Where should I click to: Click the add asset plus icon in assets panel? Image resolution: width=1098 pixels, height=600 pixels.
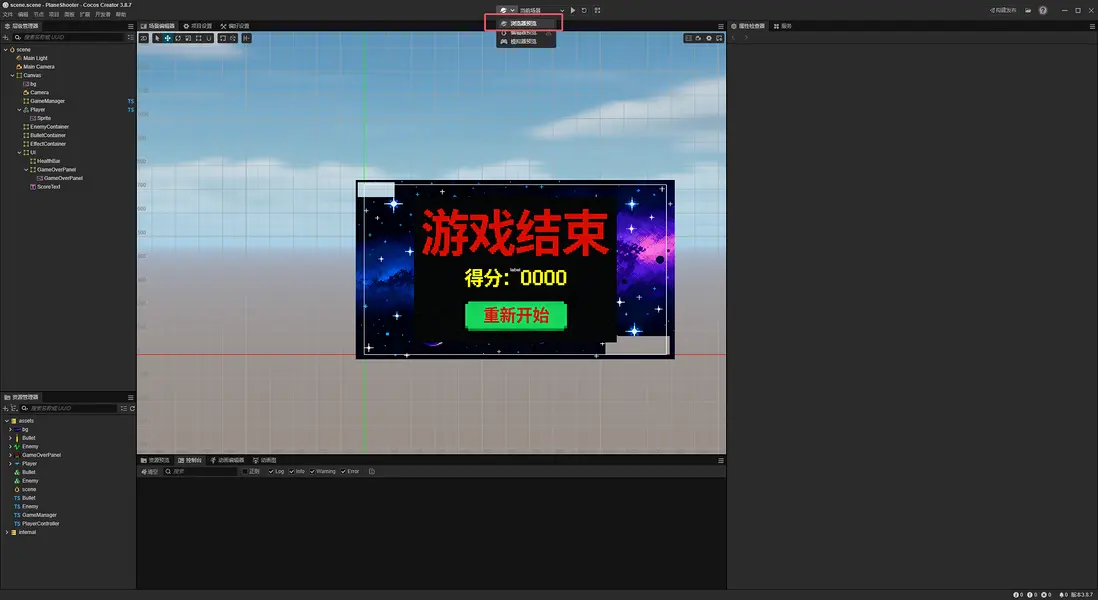[x=6, y=408]
